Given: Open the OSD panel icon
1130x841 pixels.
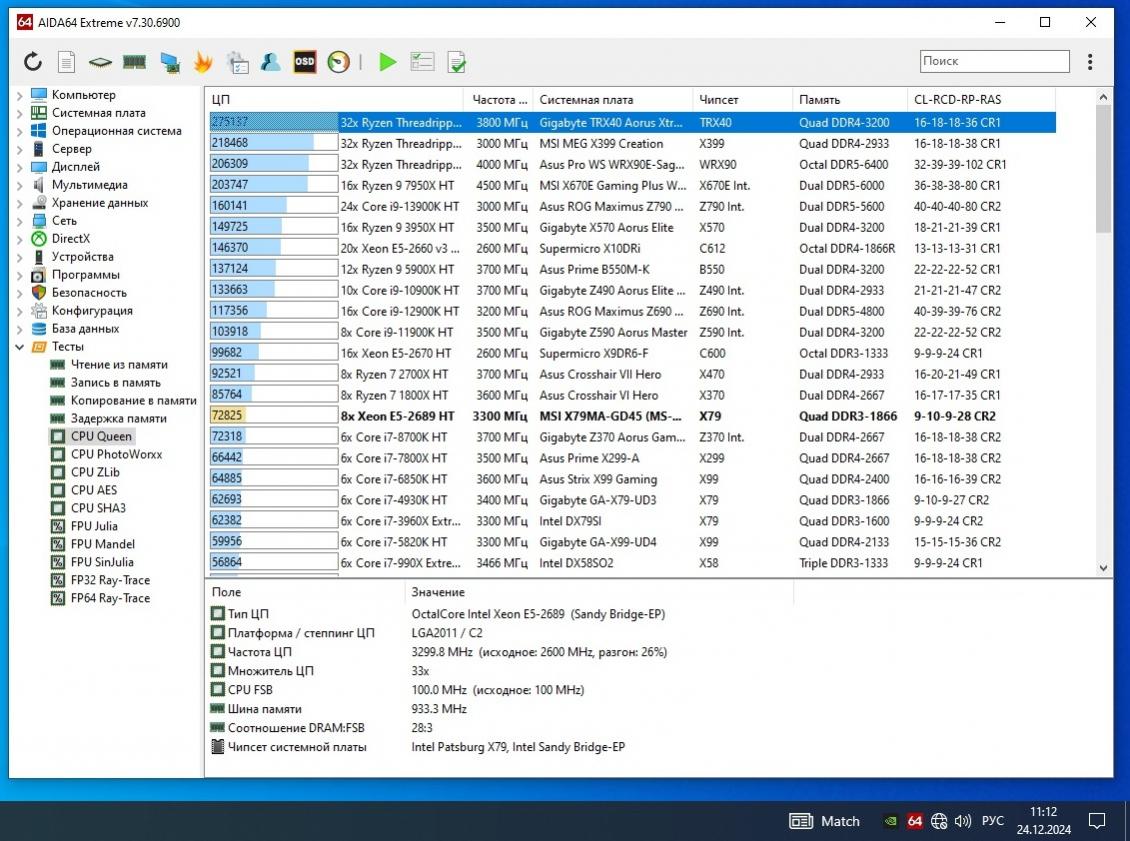Looking at the screenshot, I should 304,62.
